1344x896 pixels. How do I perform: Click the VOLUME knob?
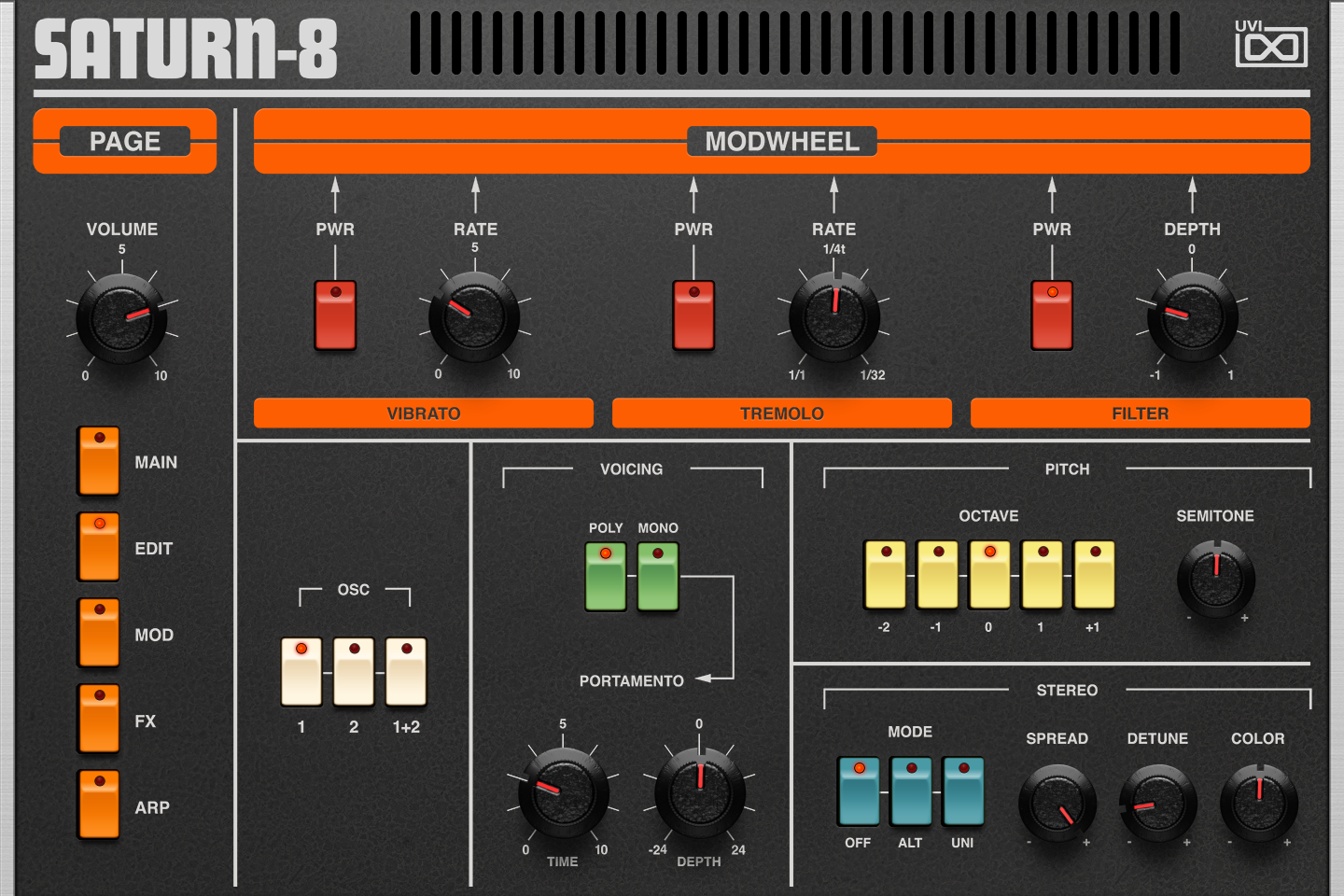(121, 319)
